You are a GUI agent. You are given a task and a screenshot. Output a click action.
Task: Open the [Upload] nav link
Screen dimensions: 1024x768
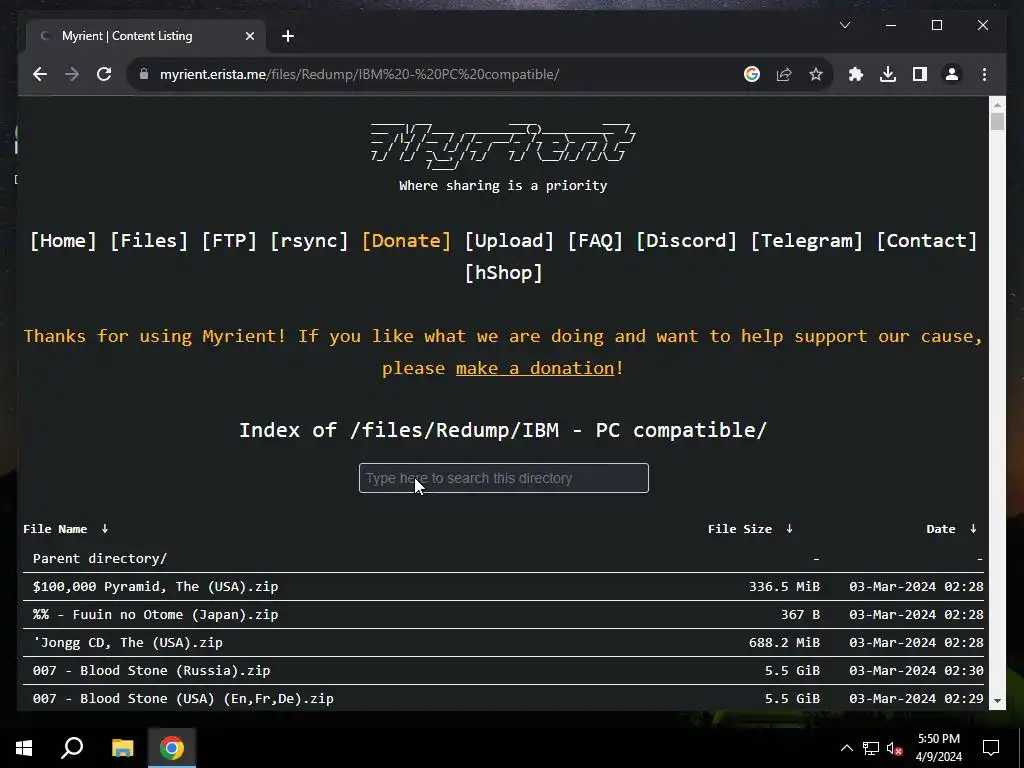[509, 241]
